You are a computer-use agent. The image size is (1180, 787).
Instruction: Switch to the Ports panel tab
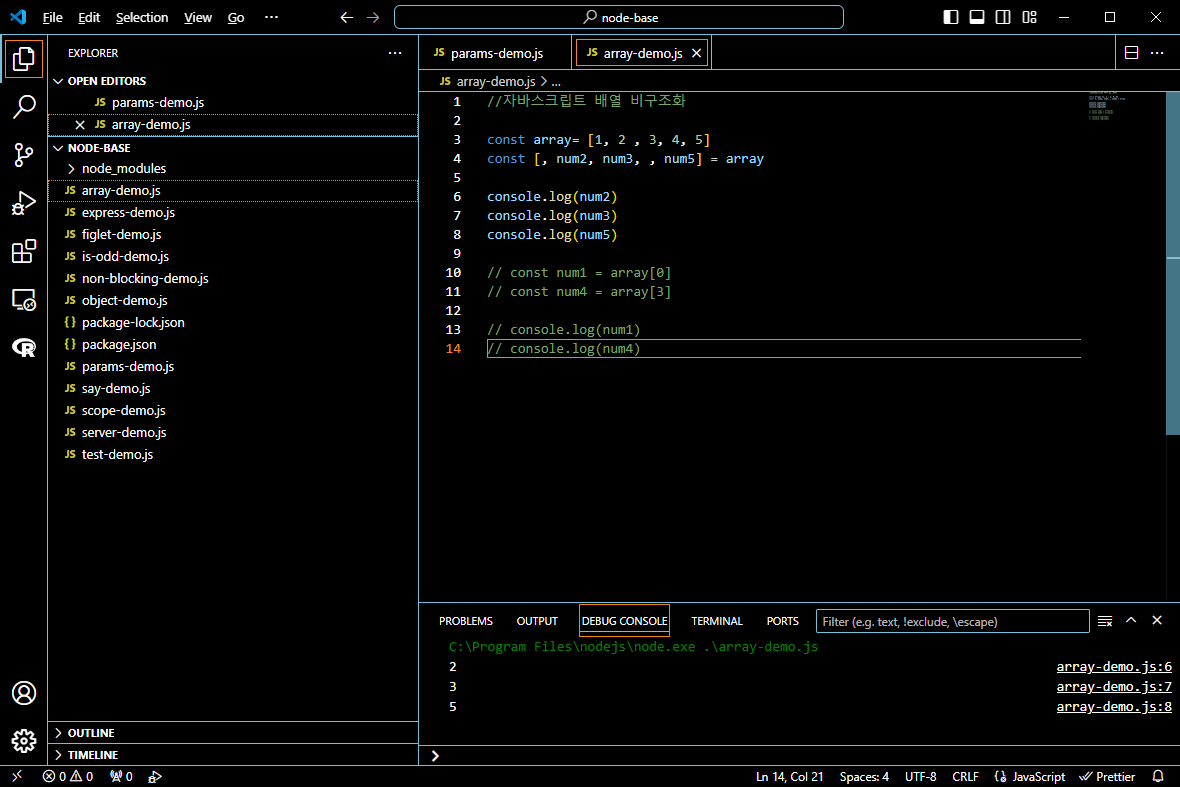(x=782, y=621)
